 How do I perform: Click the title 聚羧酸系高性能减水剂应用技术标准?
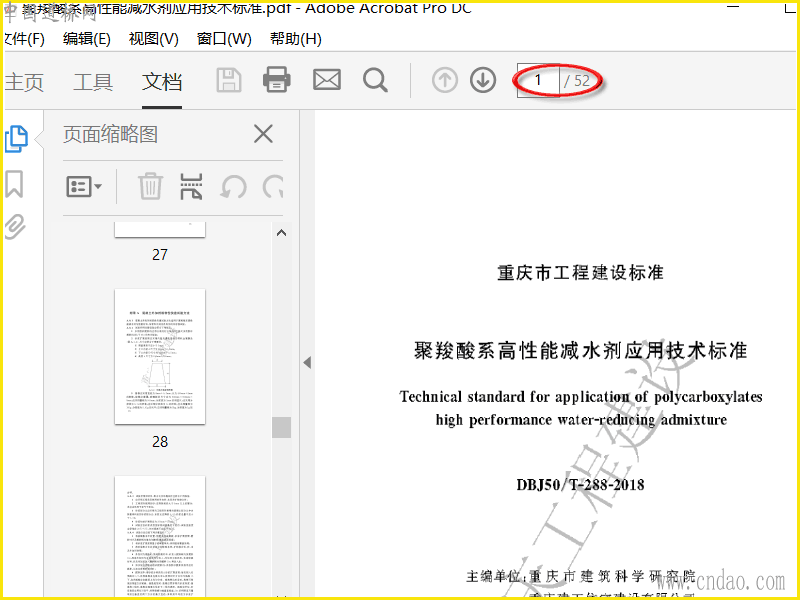point(581,351)
